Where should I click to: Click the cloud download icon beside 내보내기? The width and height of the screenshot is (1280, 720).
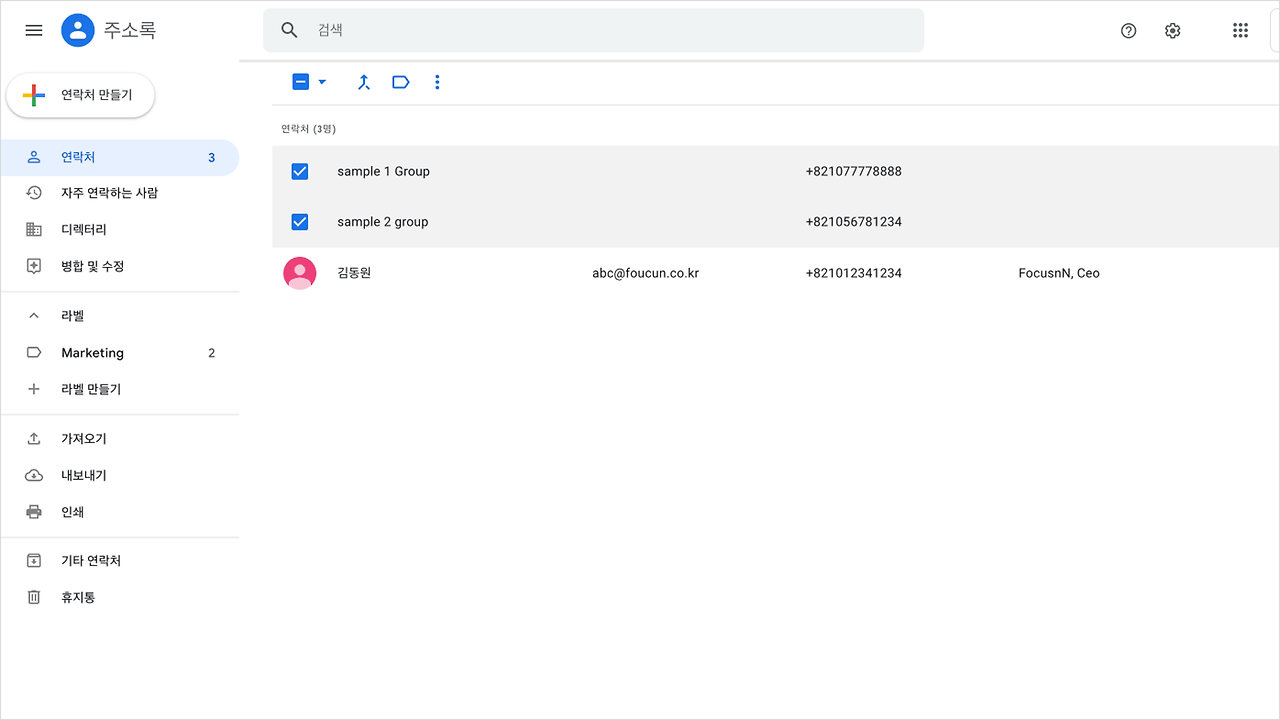pyautogui.click(x=34, y=475)
